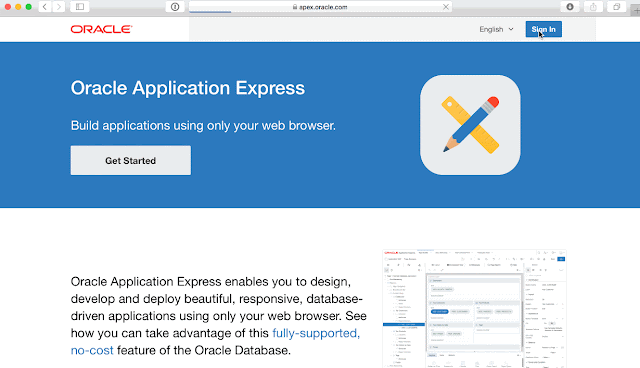640x368 pixels.
Task: Toggle the Safari sidebar button
Action: [80, 7]
